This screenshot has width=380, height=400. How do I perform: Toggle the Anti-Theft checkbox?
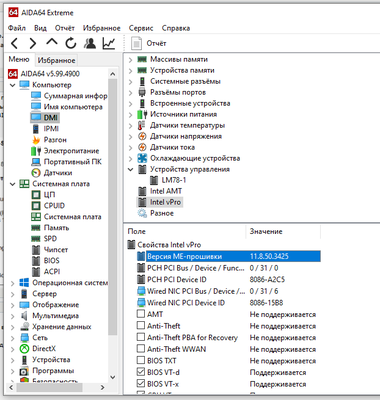pos(141,325)
